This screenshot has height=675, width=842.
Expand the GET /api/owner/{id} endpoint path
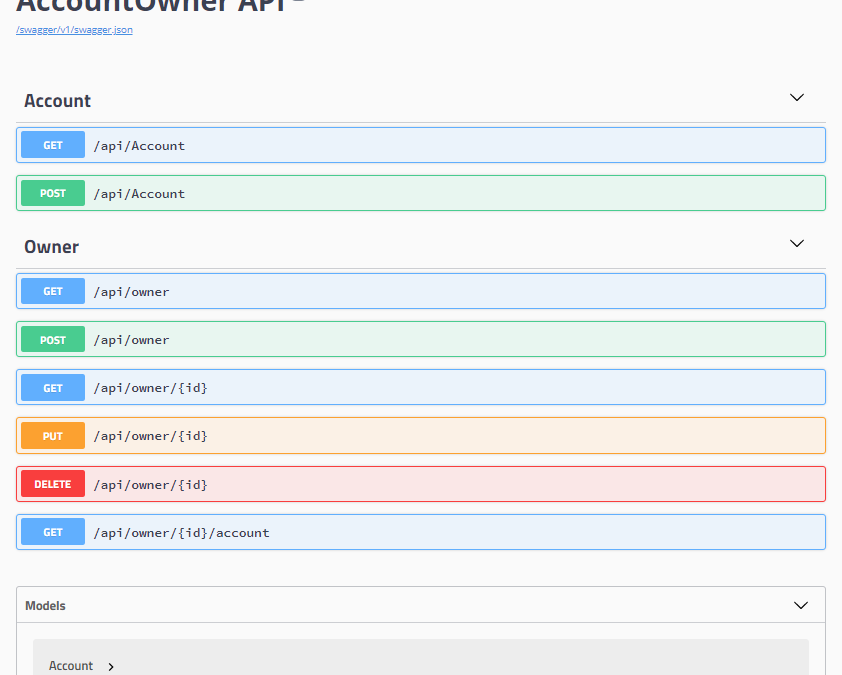[151, 388]
